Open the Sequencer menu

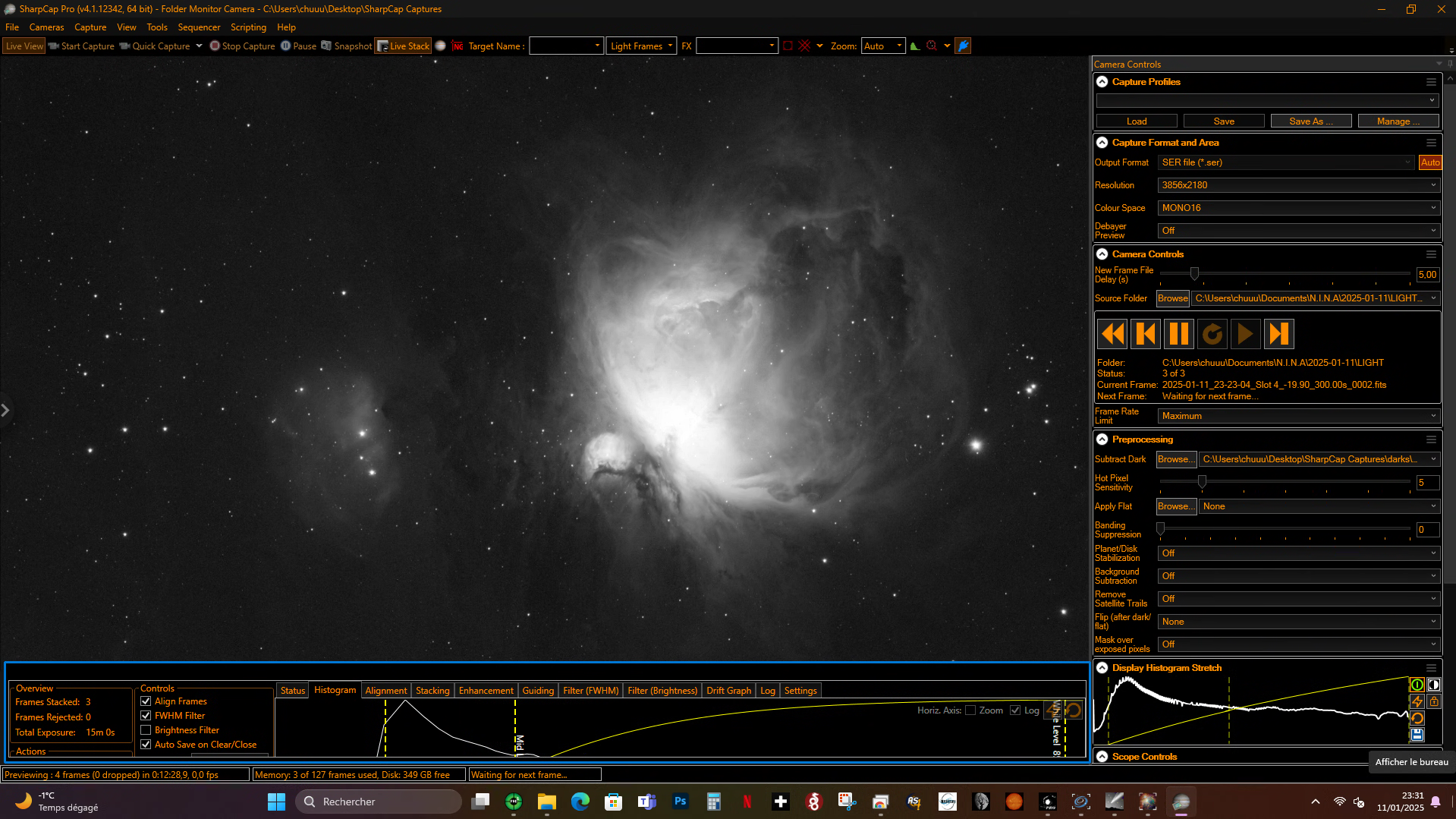tap(199, 27)
